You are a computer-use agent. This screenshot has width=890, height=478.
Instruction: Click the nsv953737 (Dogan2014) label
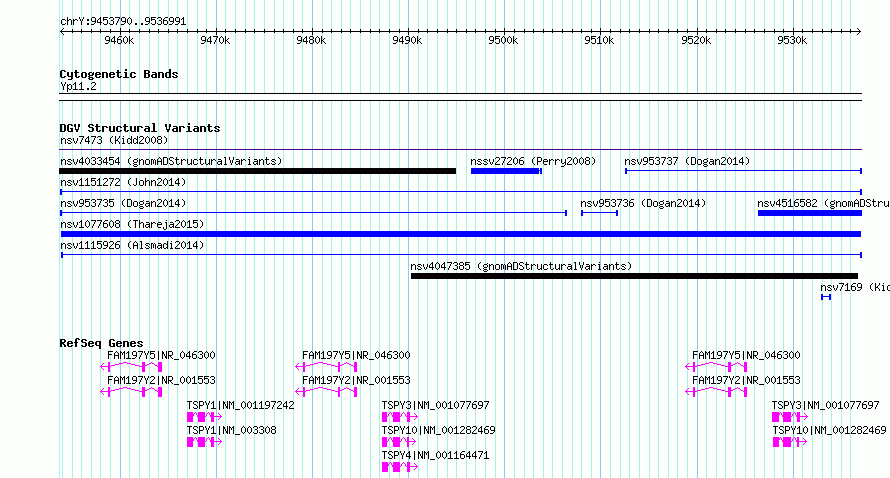(687, 161)
